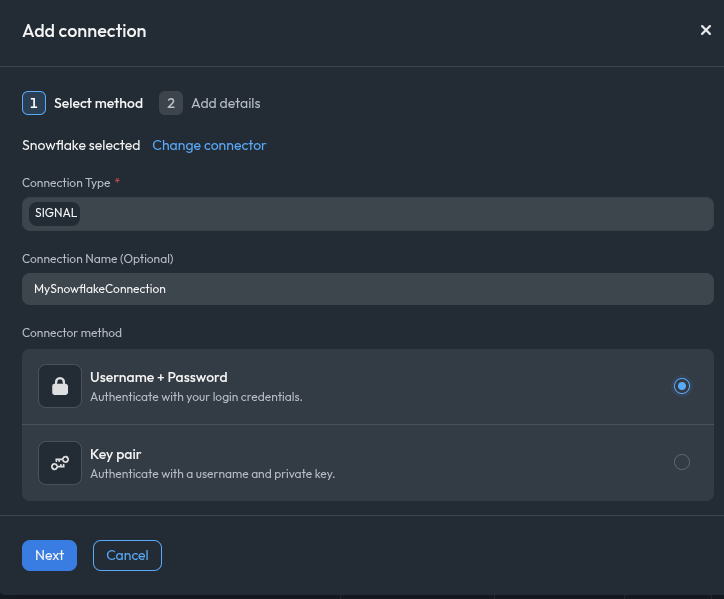Click the Username + Password option title

[159, 377]
